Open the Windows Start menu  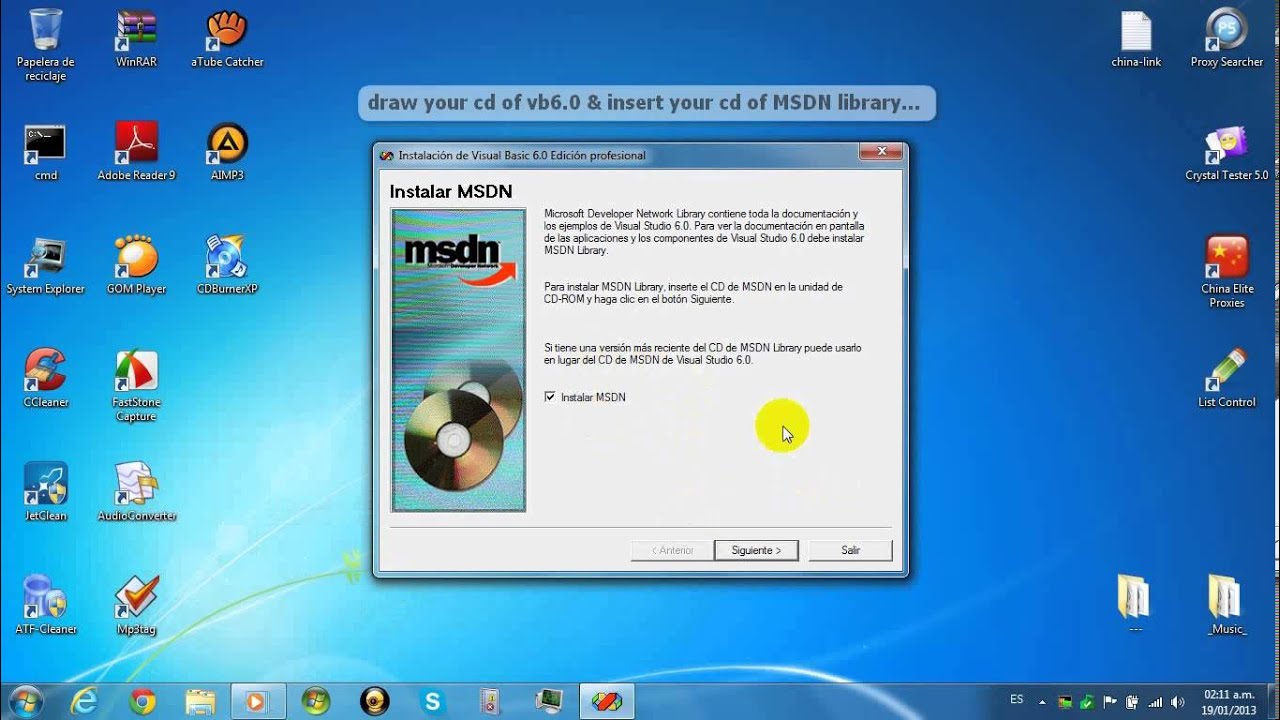coord(24,701)
